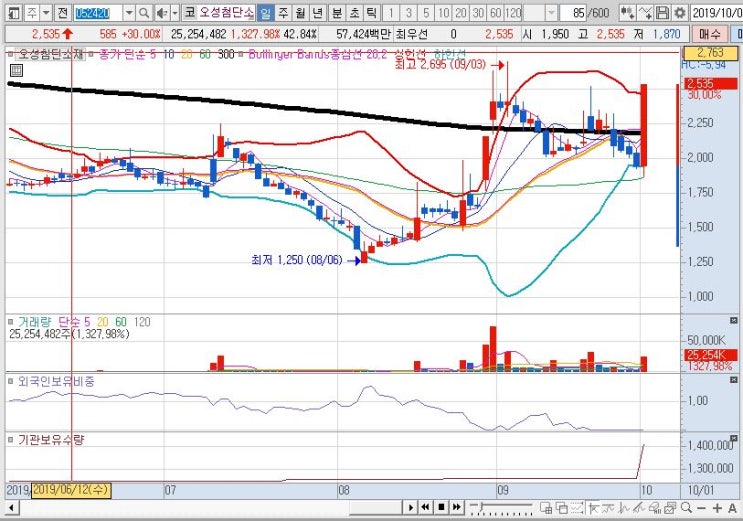The image size is (743, 521).
Task: Click the trend line drawing icon
Action: (608, 508)
